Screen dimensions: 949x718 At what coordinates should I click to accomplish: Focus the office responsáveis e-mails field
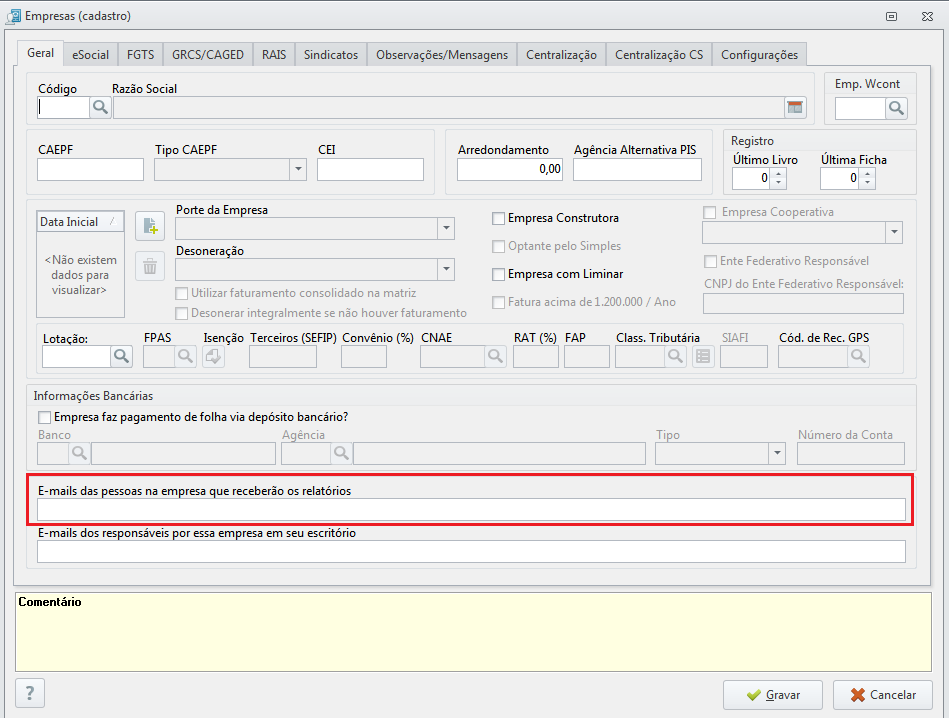coord(471,552)
